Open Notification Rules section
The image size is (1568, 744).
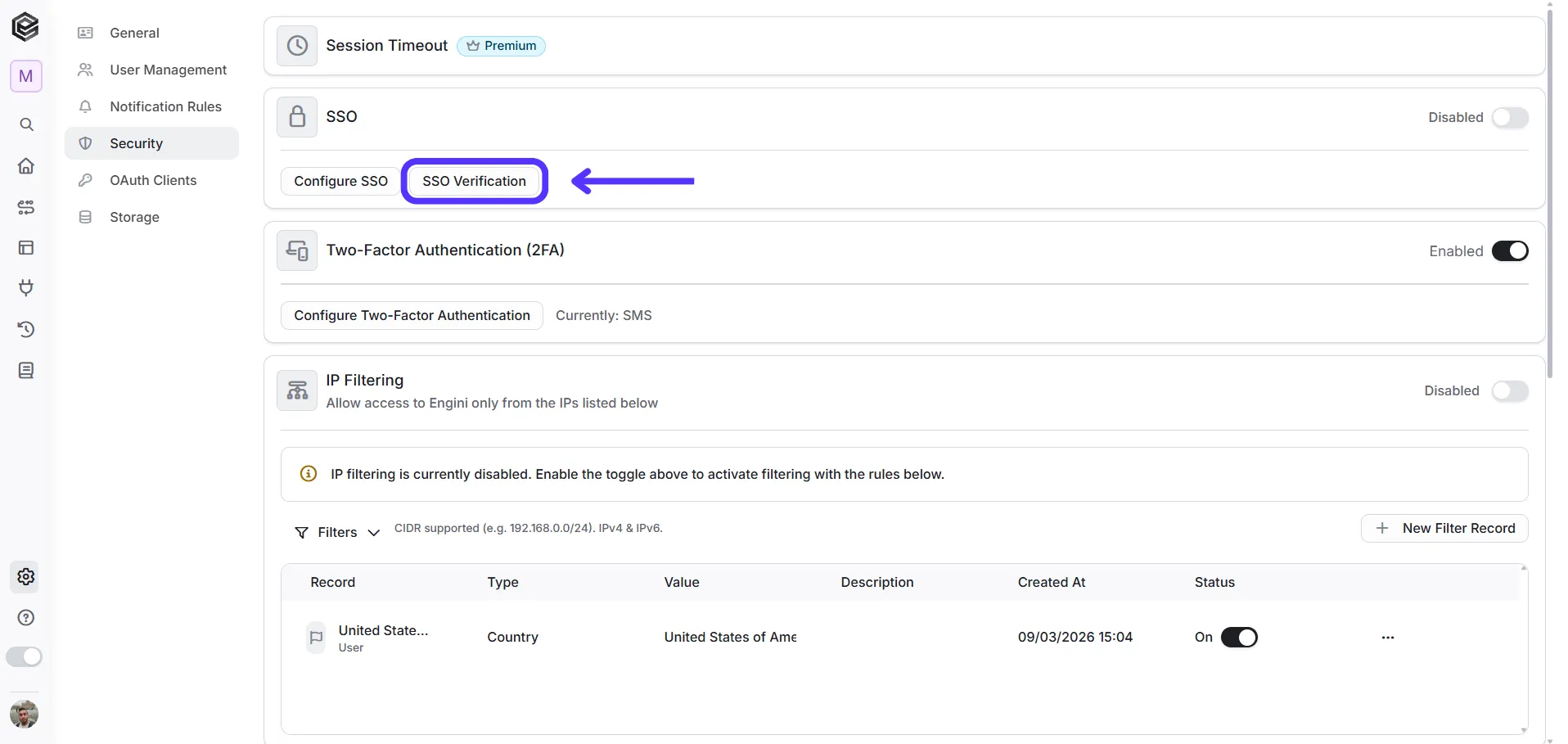point(152,106)
